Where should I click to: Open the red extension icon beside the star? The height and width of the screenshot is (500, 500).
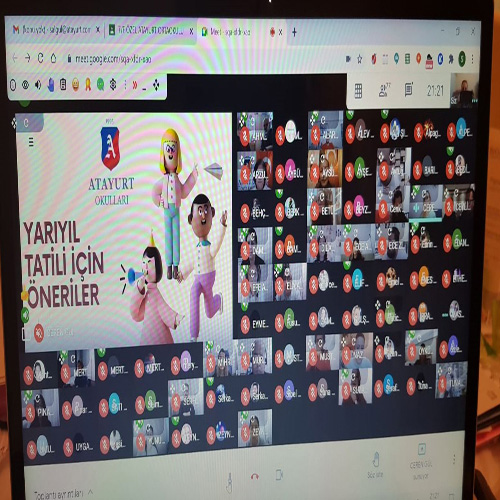click(374, 59)
